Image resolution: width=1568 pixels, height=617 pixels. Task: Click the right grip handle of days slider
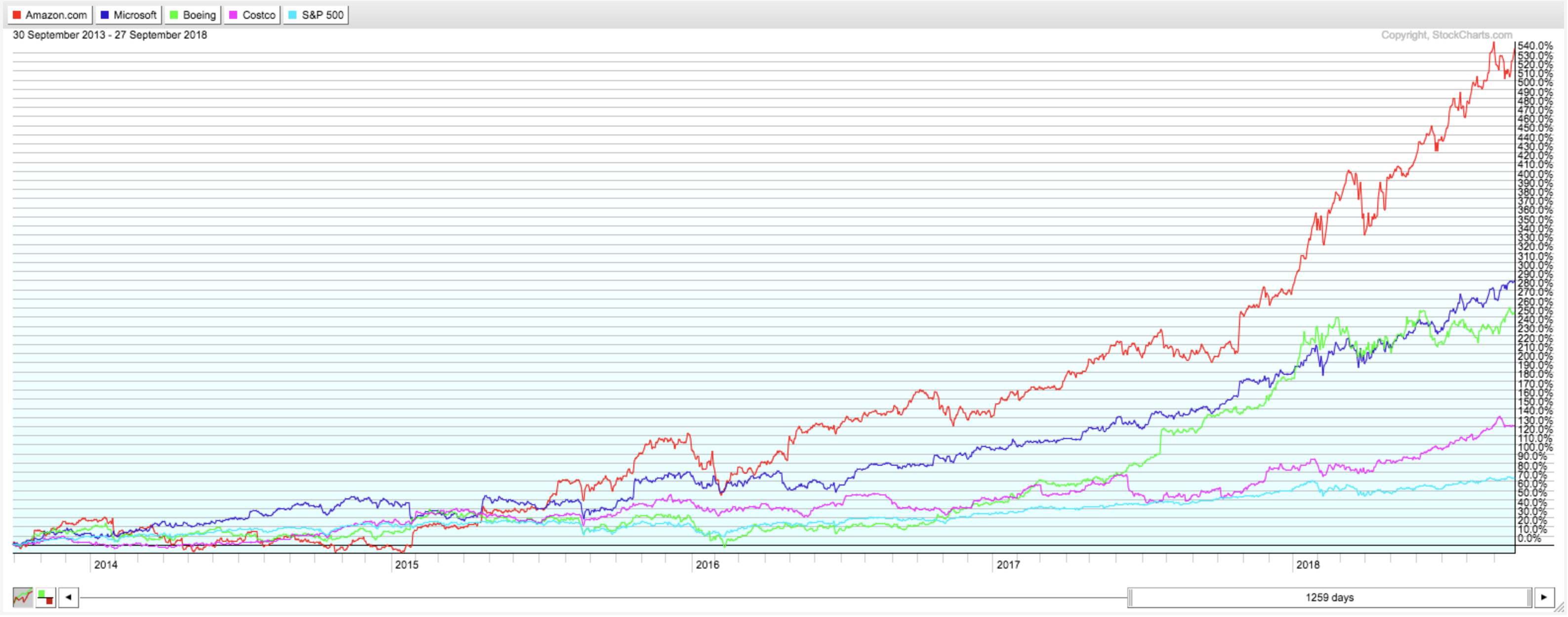(1529, 598)
